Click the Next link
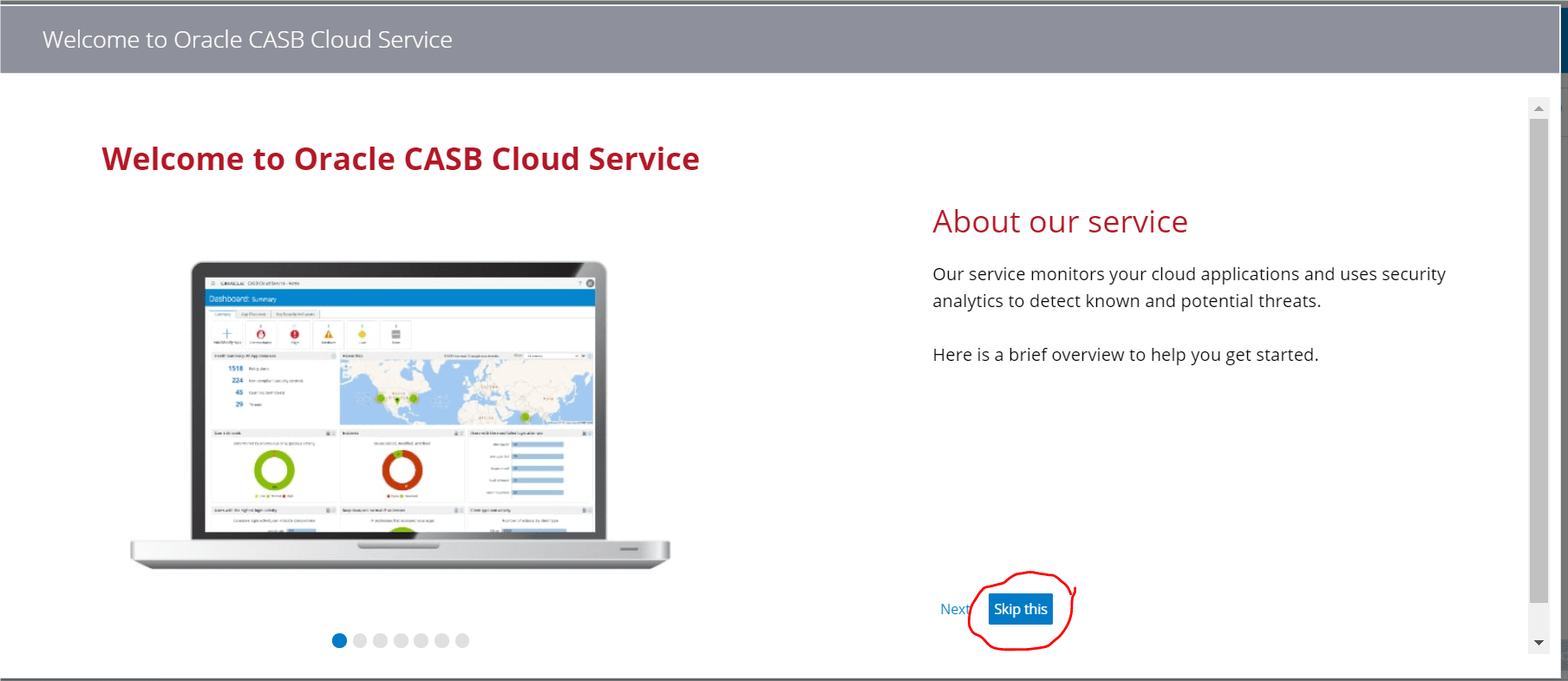Image resolution: width=1568 pixels, height=681 pixels. 955,609
